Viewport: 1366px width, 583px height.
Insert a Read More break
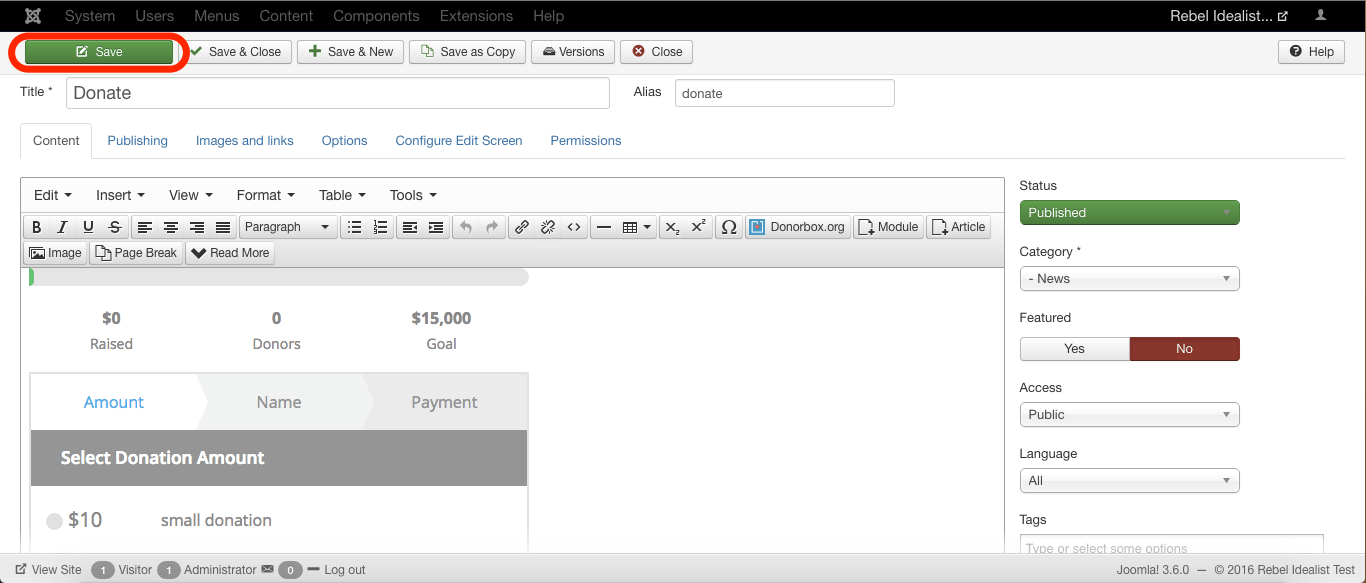229,252
